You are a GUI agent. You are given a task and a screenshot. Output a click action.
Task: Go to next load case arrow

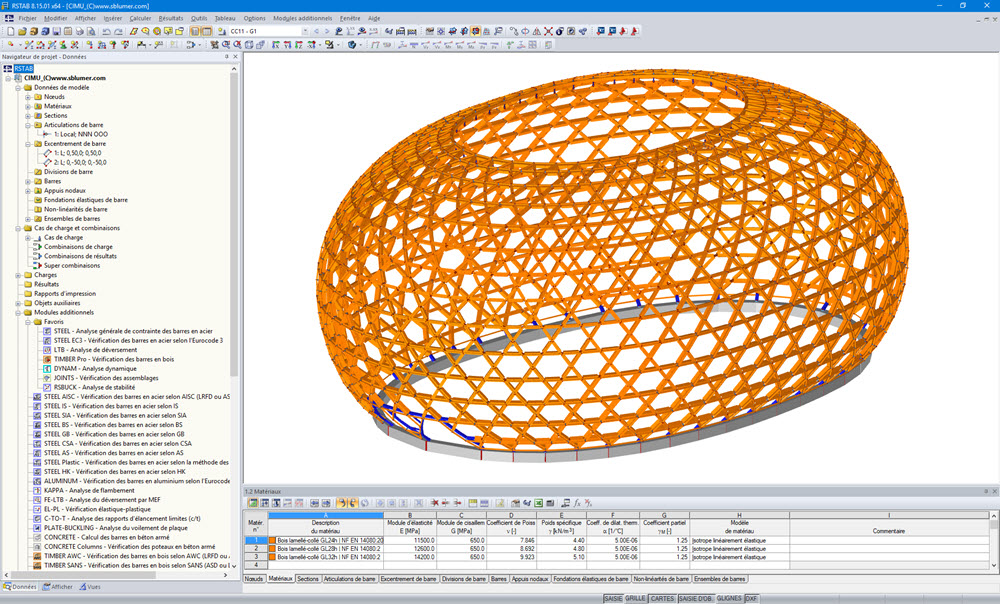(327, 31)
